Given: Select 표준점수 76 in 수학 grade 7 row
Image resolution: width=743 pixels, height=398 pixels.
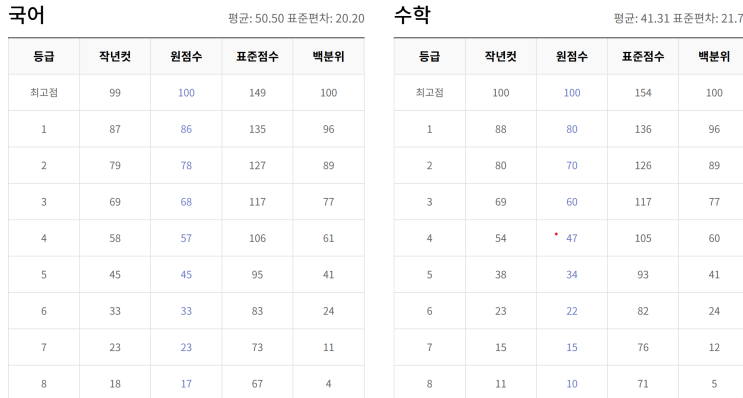Looking at the screenshot, I should tap(643, 347).
